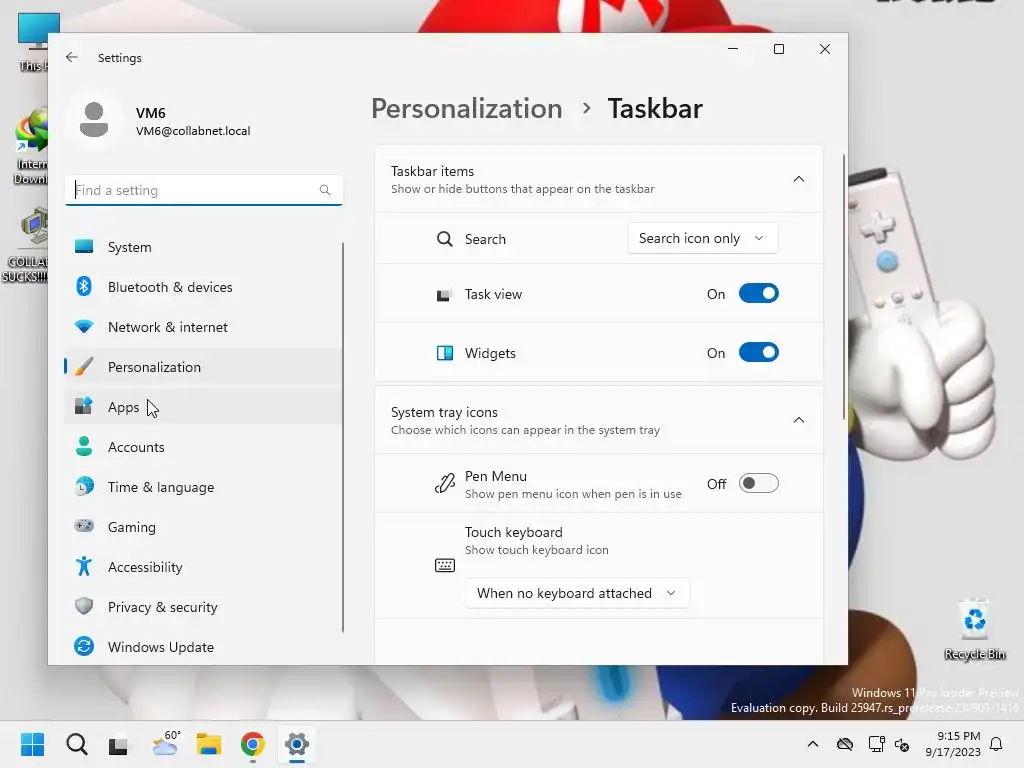Image resolution: width=1024 pixels, height=768 pixels.
Task: Select Personalization in sidebar
Action: [x=204, y=367]
